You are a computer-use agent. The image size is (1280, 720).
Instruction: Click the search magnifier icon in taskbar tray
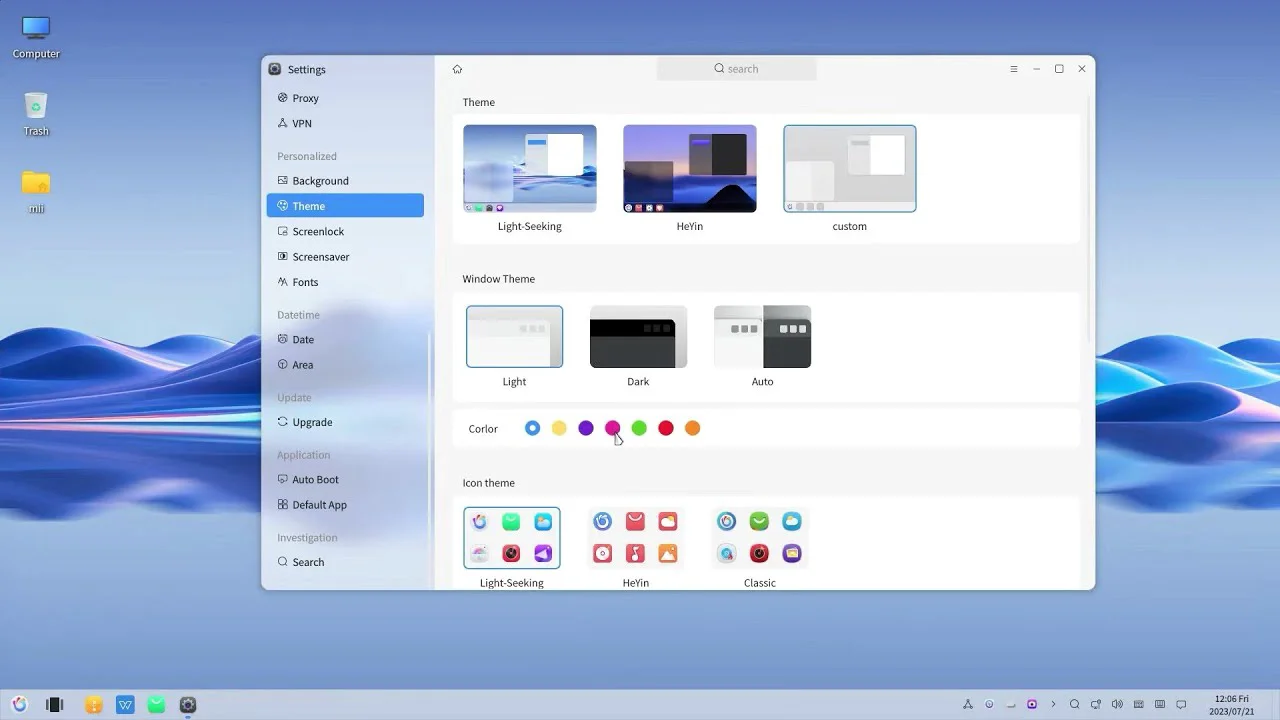coord(1075,705)
